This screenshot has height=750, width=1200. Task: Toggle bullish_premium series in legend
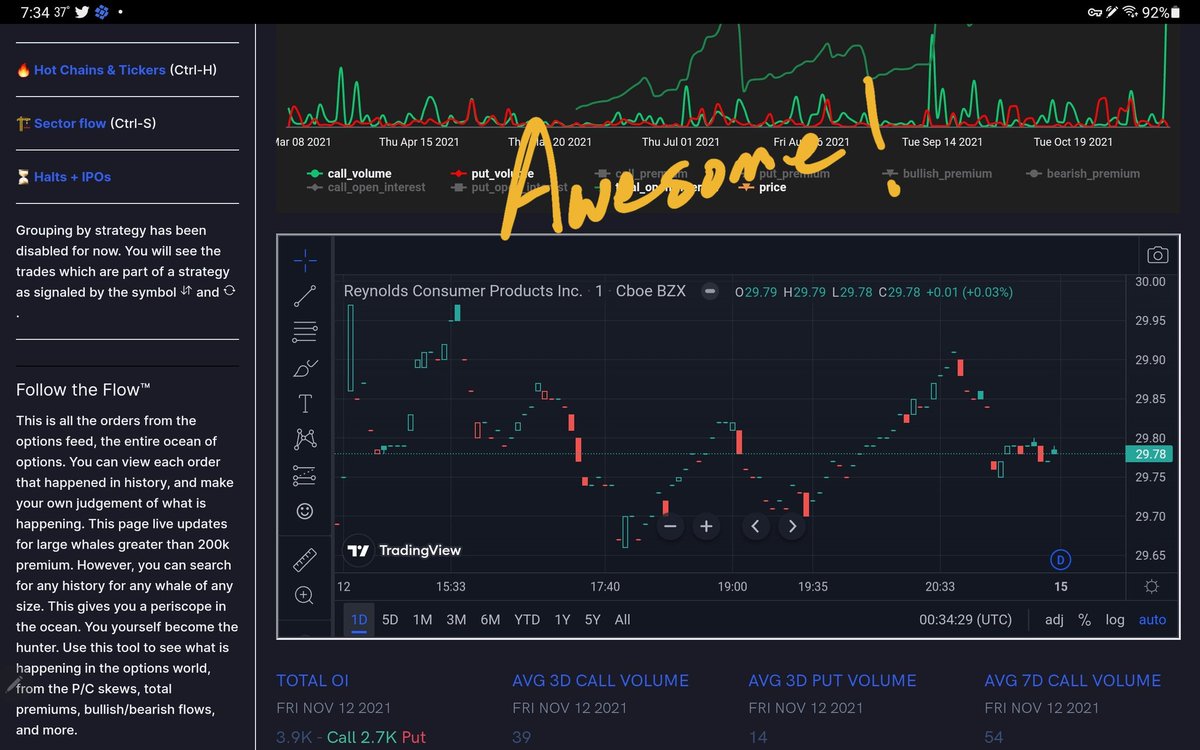click(937, 173)
